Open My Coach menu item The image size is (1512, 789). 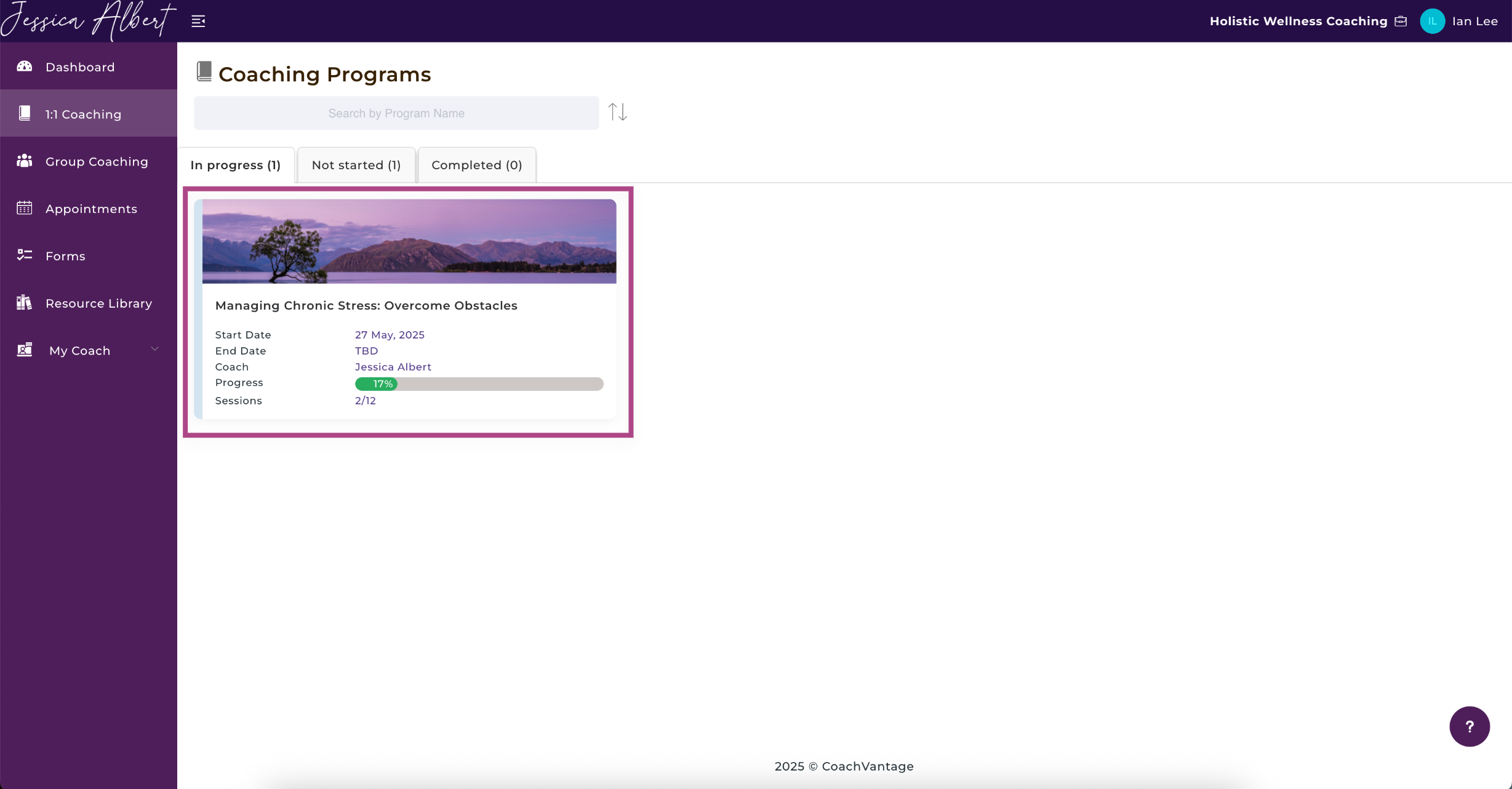pos(89,350)
